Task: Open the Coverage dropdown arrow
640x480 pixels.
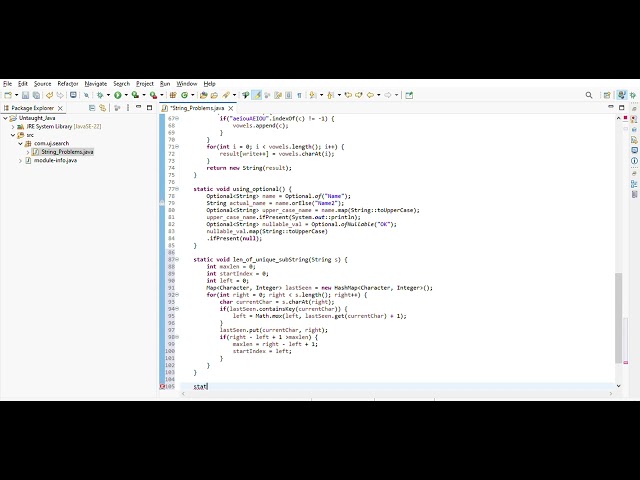Action: [x=144, y=95]
